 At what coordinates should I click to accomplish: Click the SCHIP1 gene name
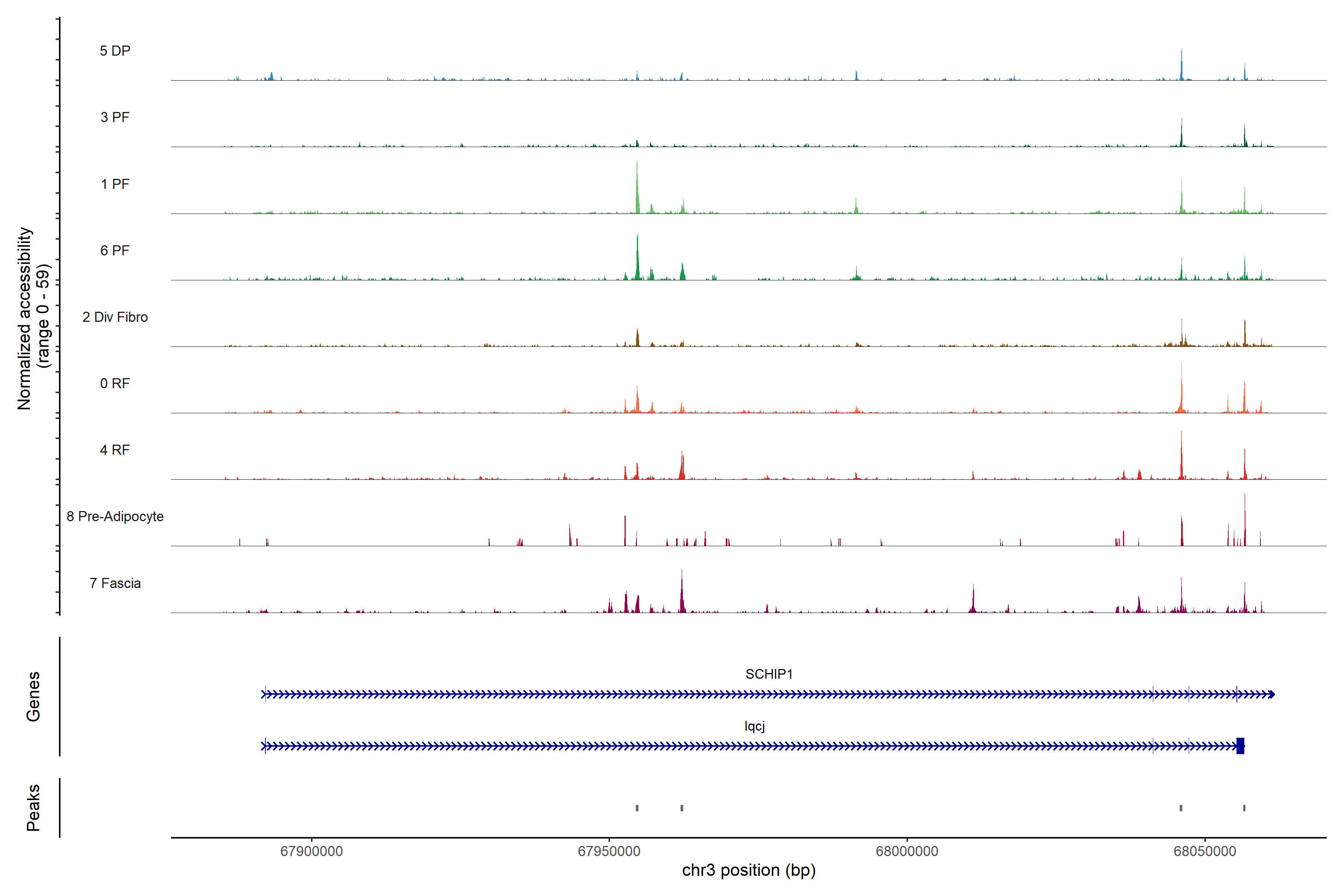[769, 674]
